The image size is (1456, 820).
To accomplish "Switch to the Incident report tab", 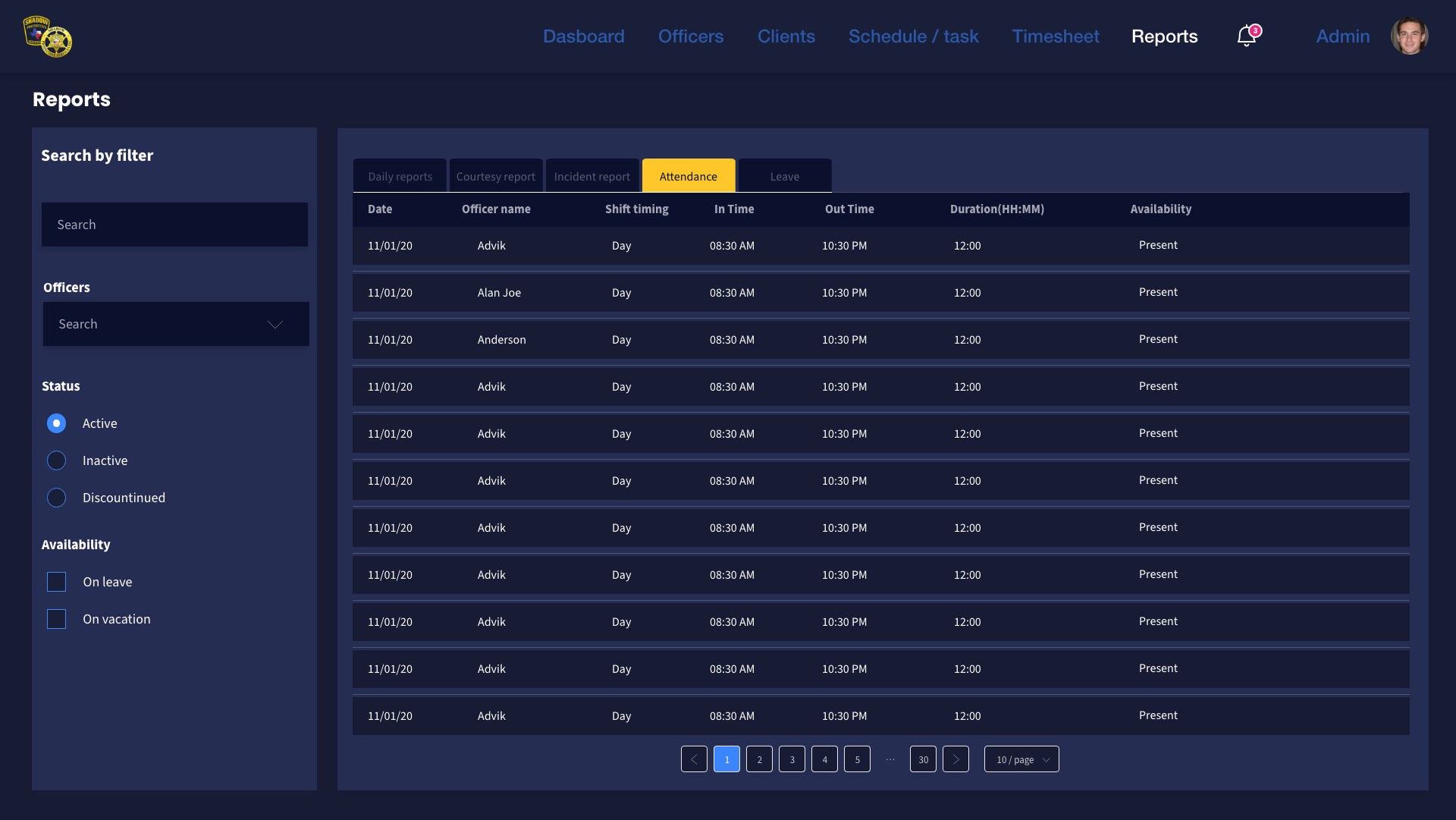I will pos(591,176).
